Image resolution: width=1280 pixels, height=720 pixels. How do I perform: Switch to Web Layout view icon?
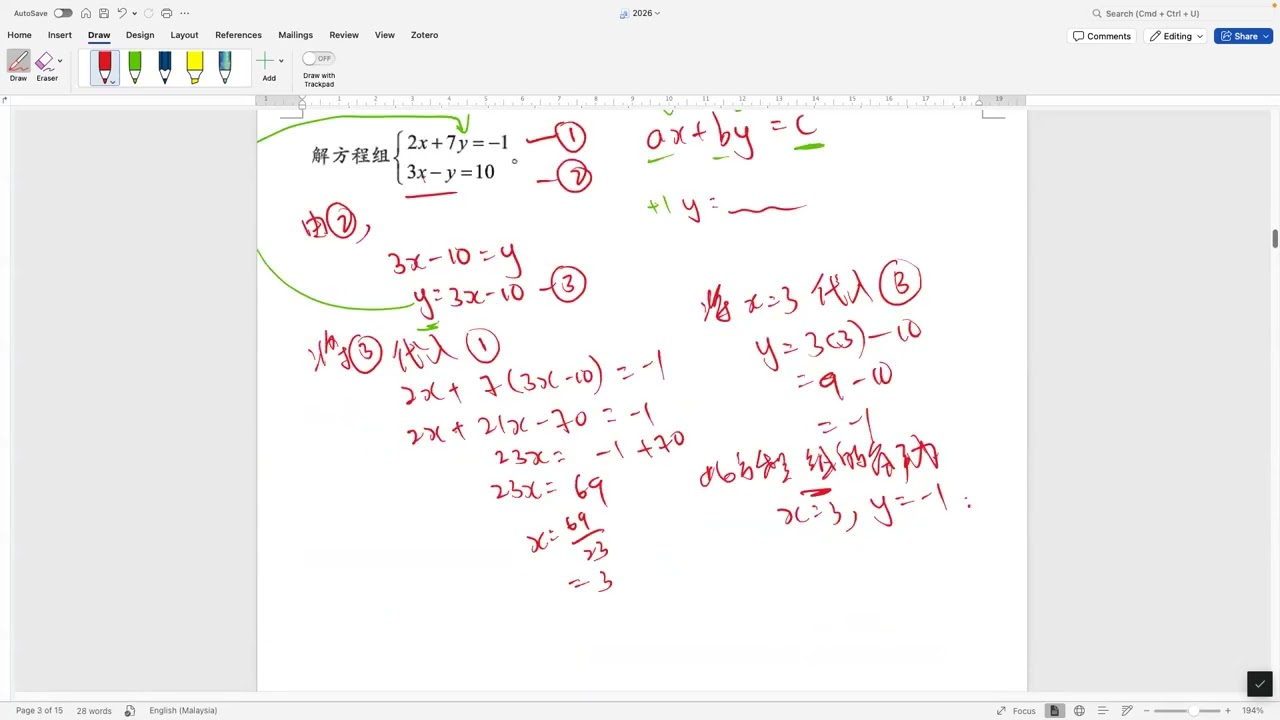[x=1079, y=710]
